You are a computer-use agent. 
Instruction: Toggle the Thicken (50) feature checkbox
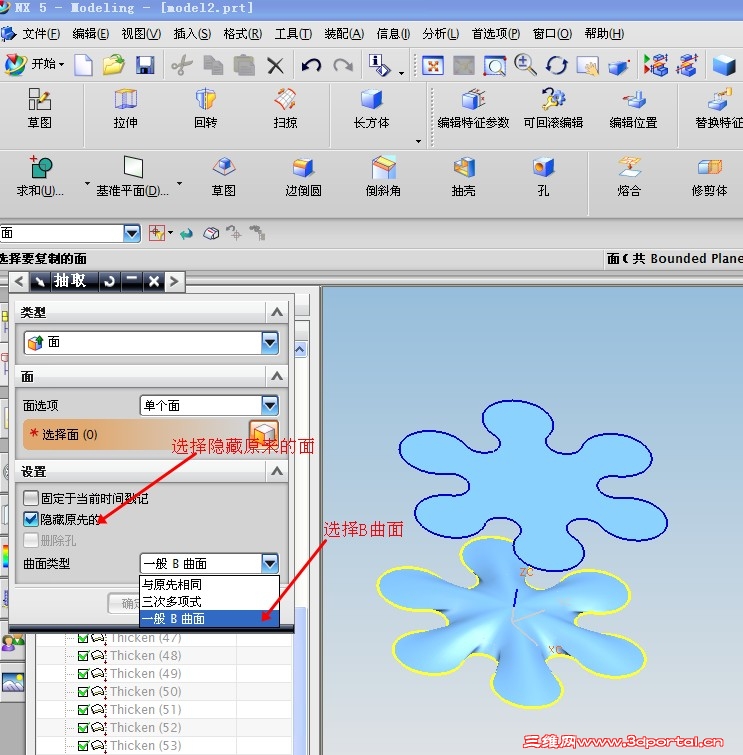tap(83, 691)
